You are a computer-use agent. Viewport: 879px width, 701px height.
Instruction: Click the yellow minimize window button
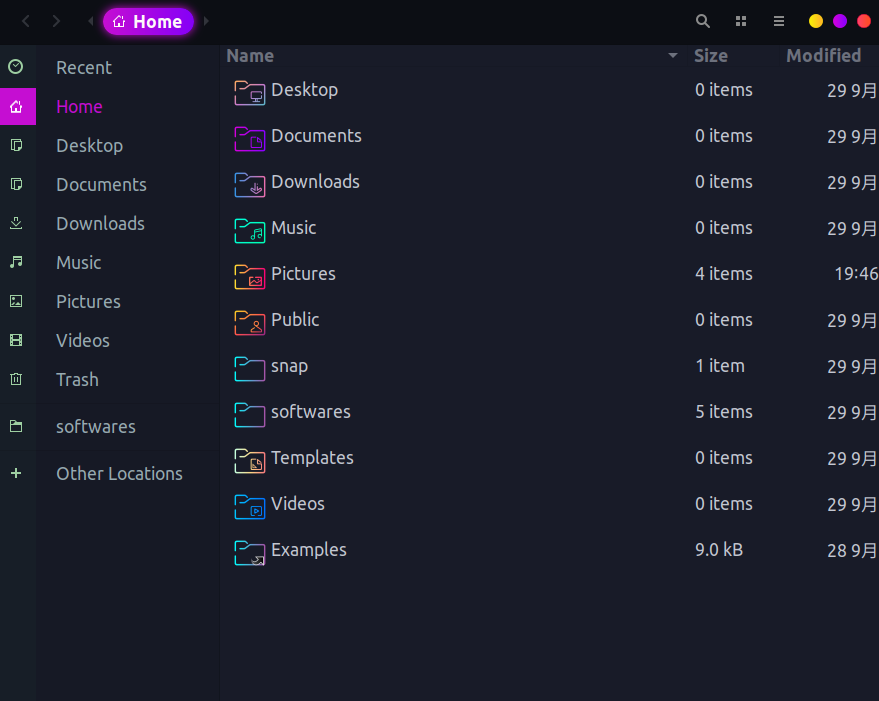816,21
